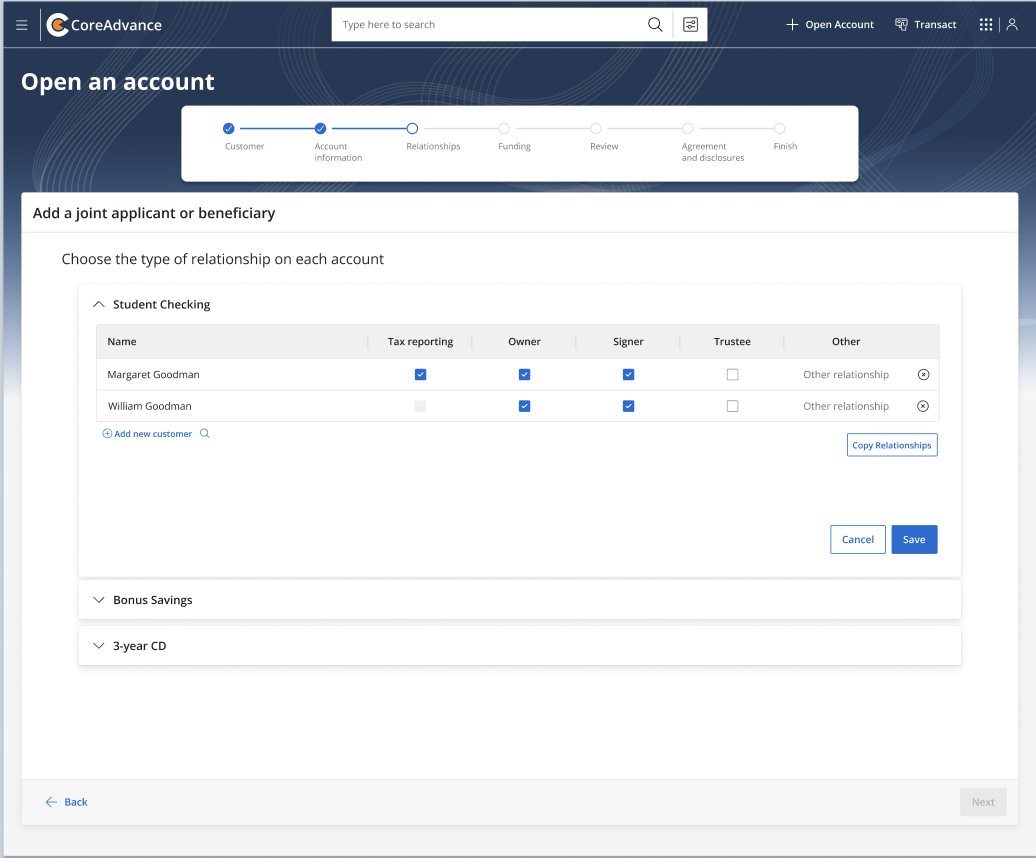Click the search magnifier icon
Viewport: 1036px width, 858px height.
(x=655, y=24)
